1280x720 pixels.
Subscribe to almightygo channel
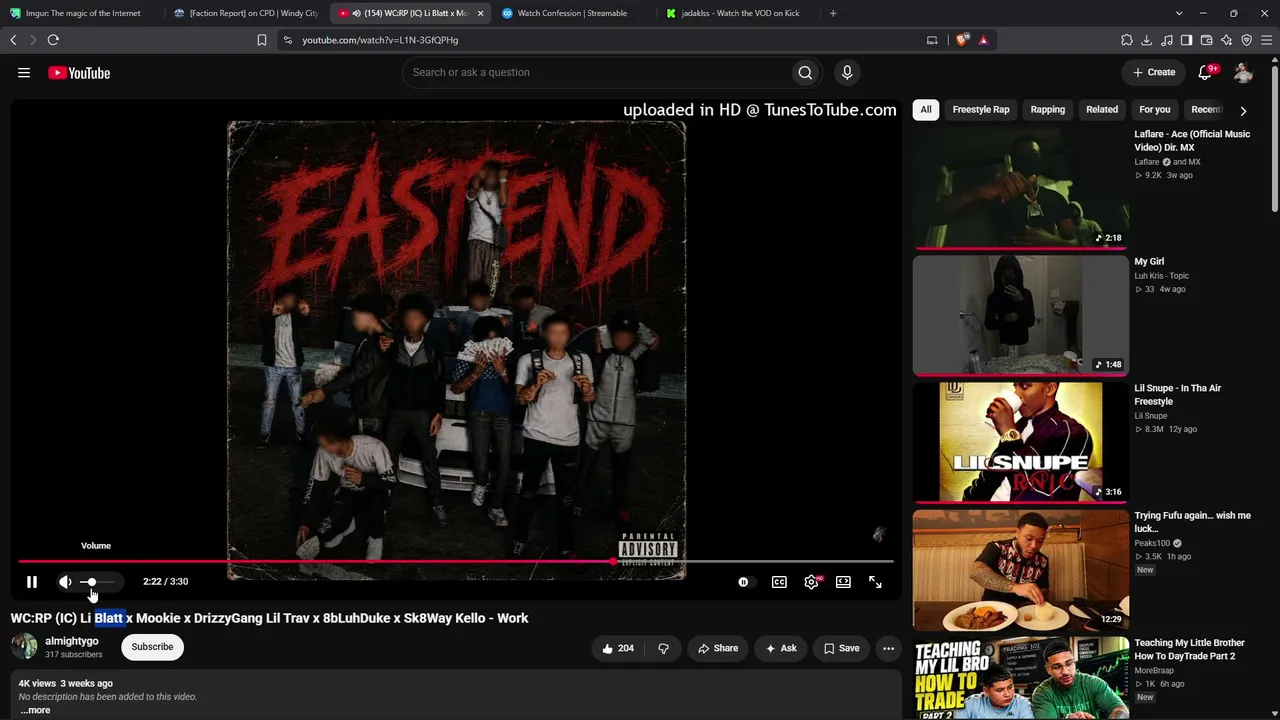152,647
